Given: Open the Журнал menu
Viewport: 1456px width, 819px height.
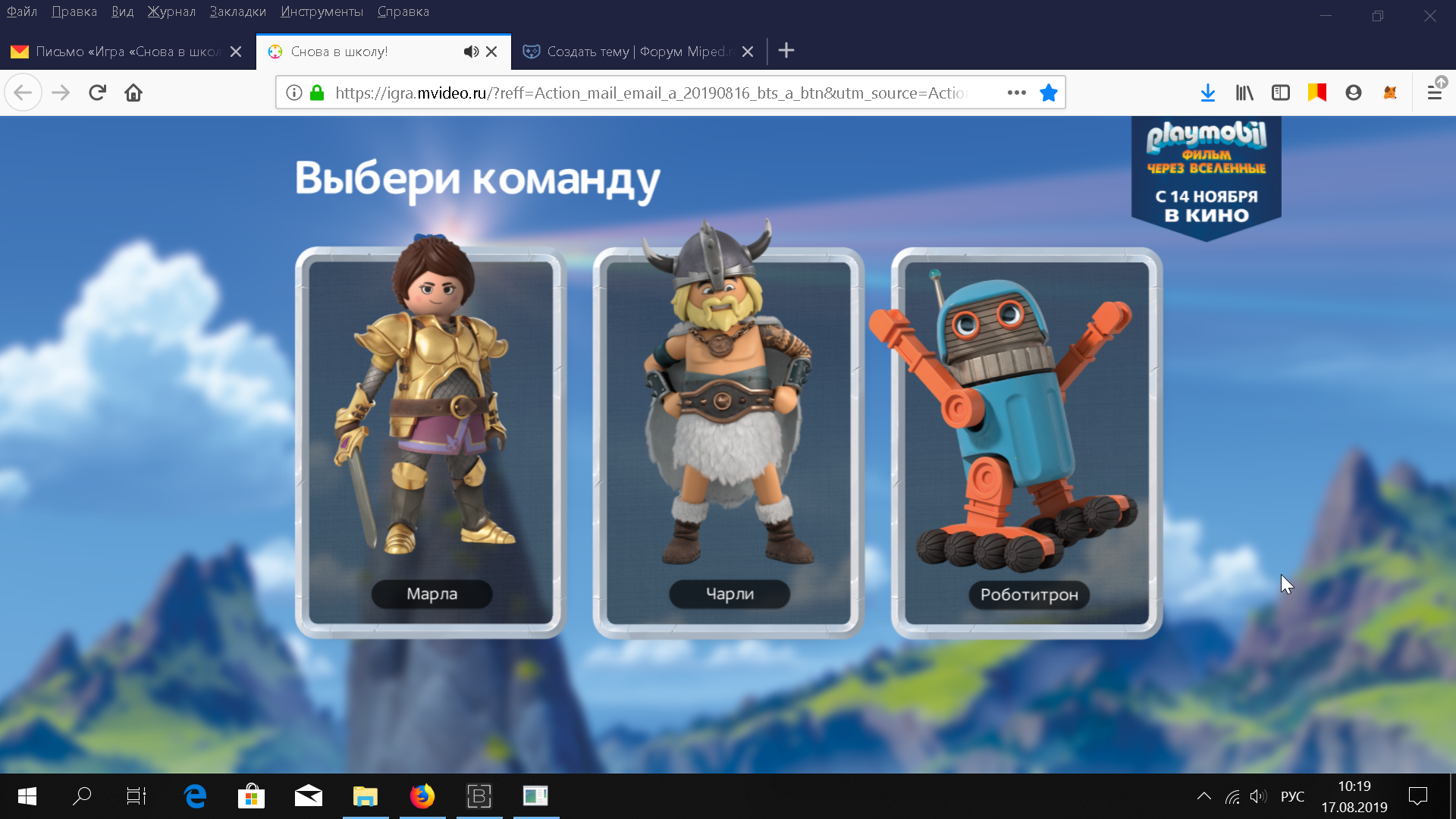Looking at the screenshot, I should tap(171, 11).
